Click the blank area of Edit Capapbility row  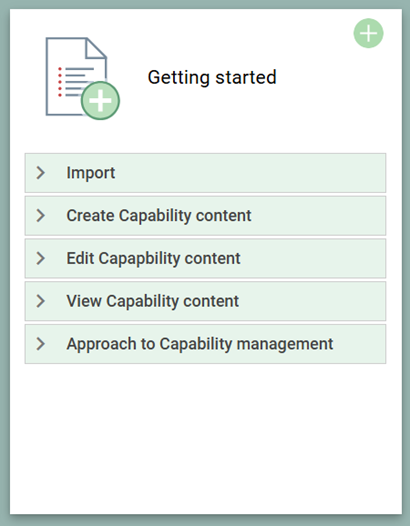312,258
